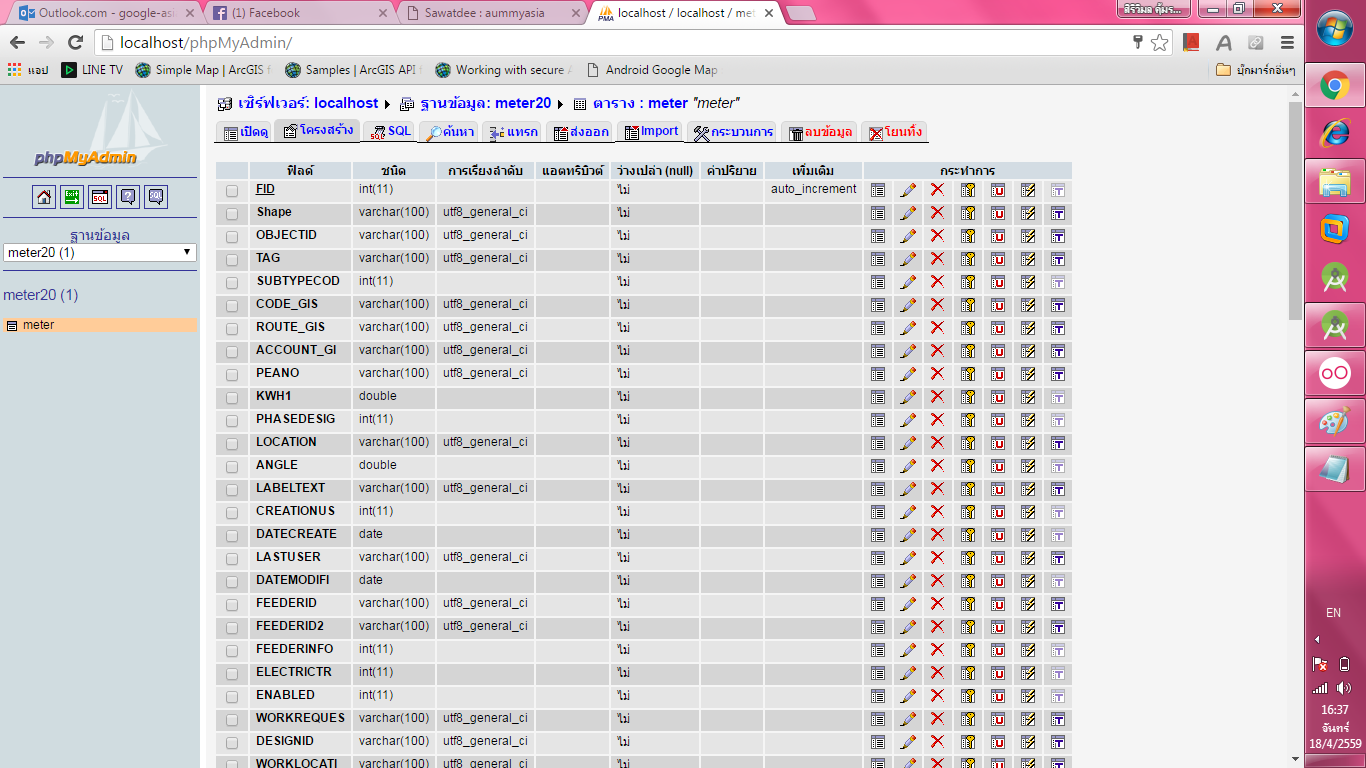Tick the checkbox for FID field
1366x768 pixels.
click(x=232, y=190)
